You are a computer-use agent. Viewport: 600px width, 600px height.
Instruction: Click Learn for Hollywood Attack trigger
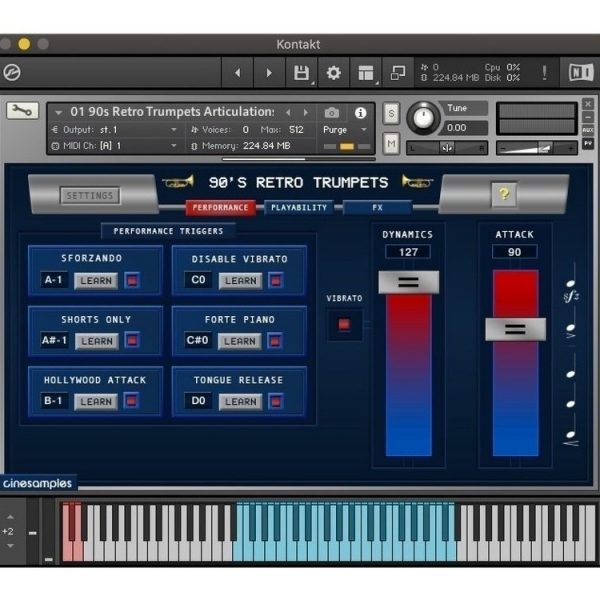point(96,401)
